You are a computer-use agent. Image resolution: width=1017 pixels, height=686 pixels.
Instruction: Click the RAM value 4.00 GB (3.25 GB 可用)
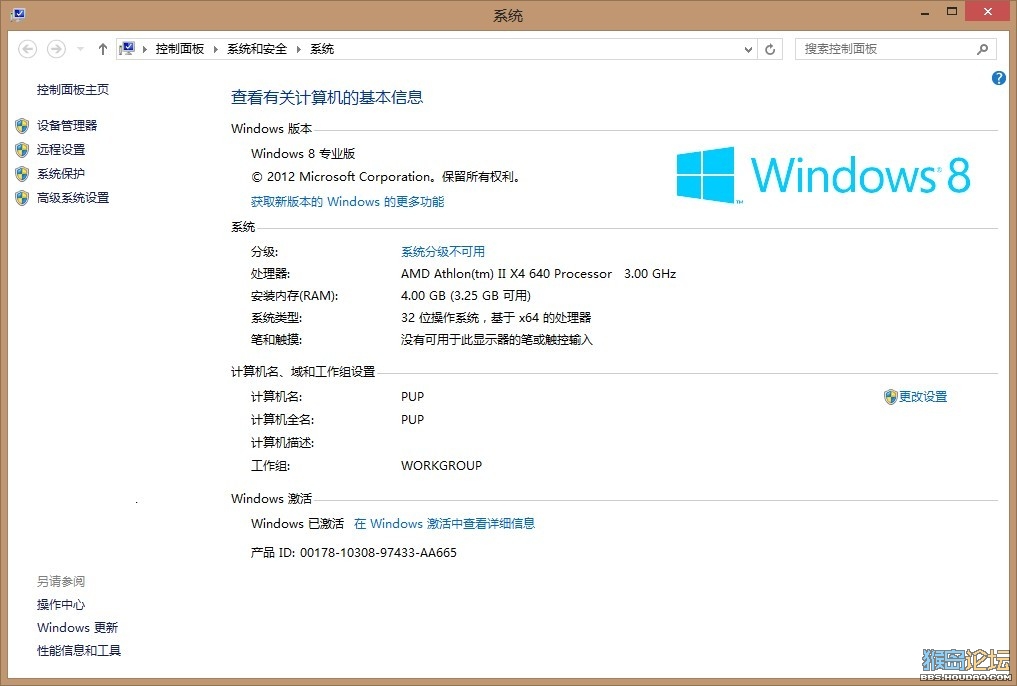(466, 296)
